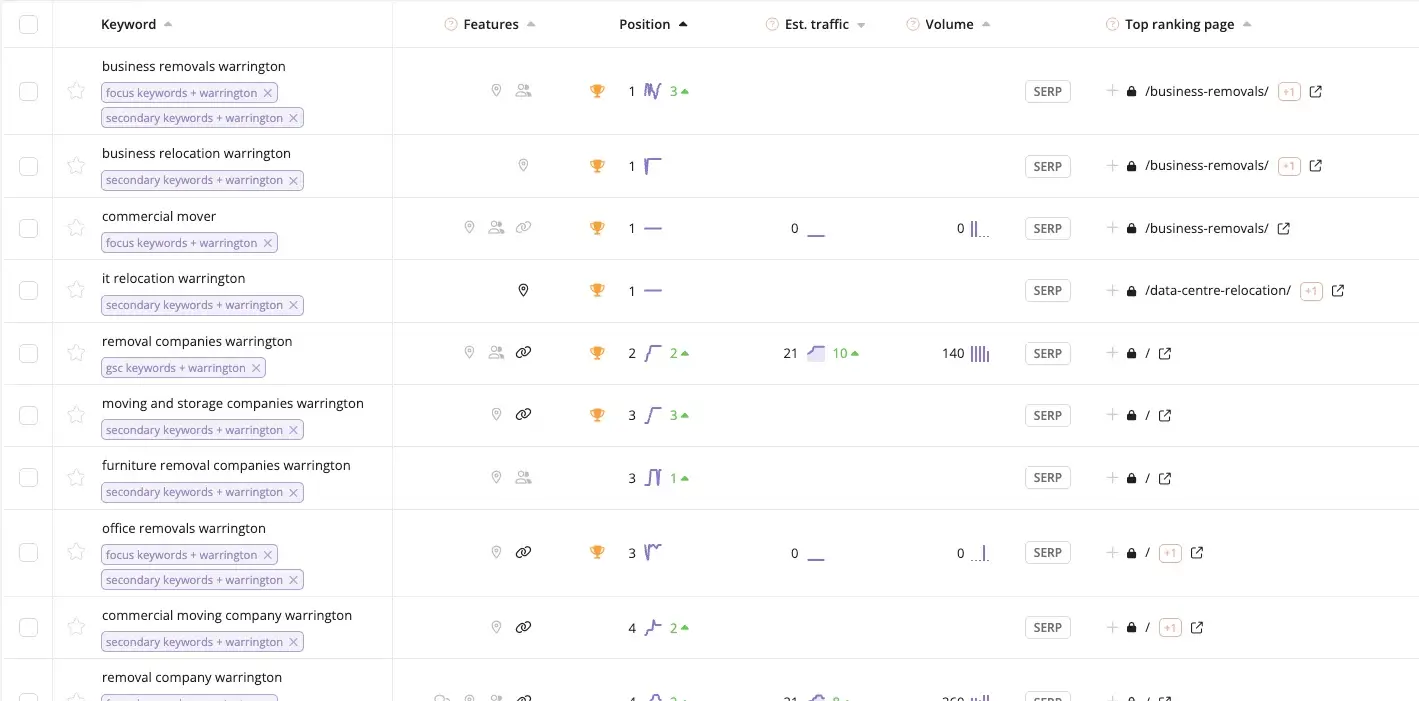1419x701 pixels.
Task: Sort by the Position column header
Action: [x=645, y=25]
